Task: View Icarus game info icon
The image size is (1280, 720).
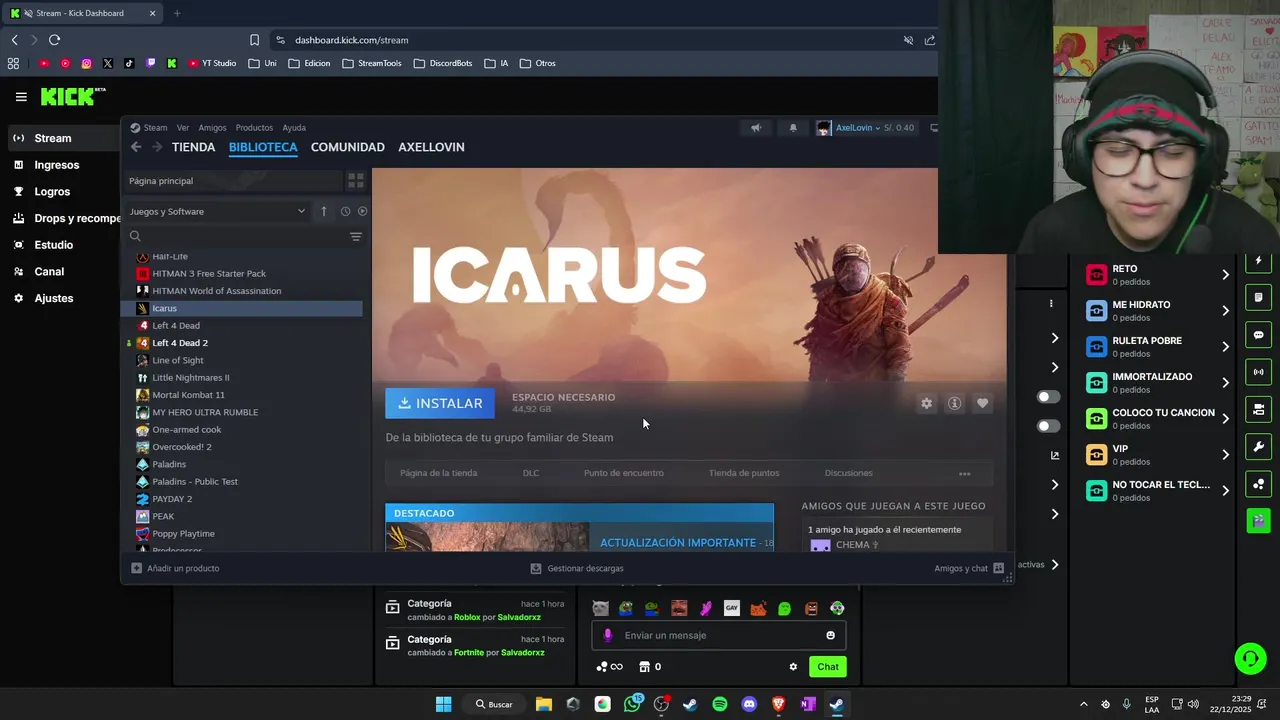Action: [954, 403]
